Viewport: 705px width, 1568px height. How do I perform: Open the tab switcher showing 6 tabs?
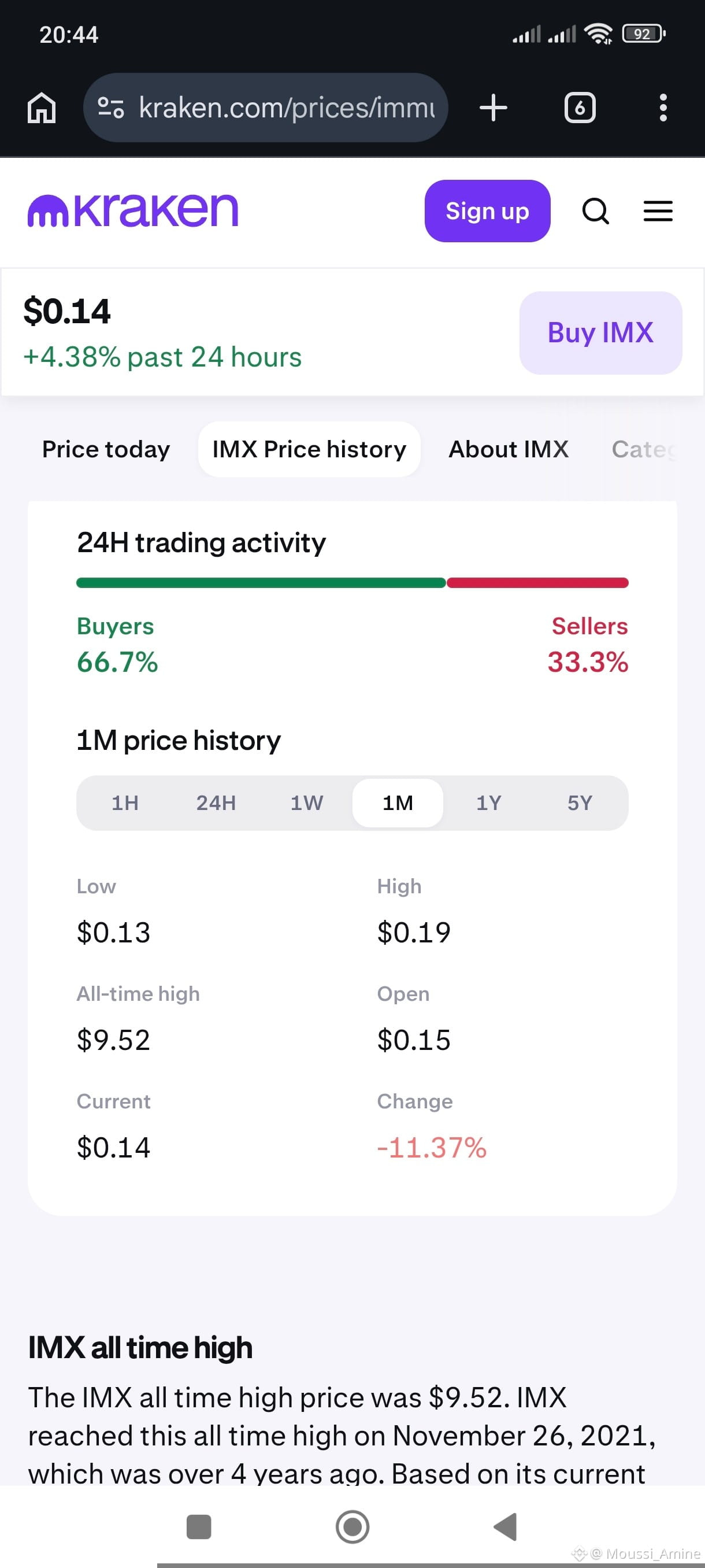pyautogui.click(x=580, y=108)
